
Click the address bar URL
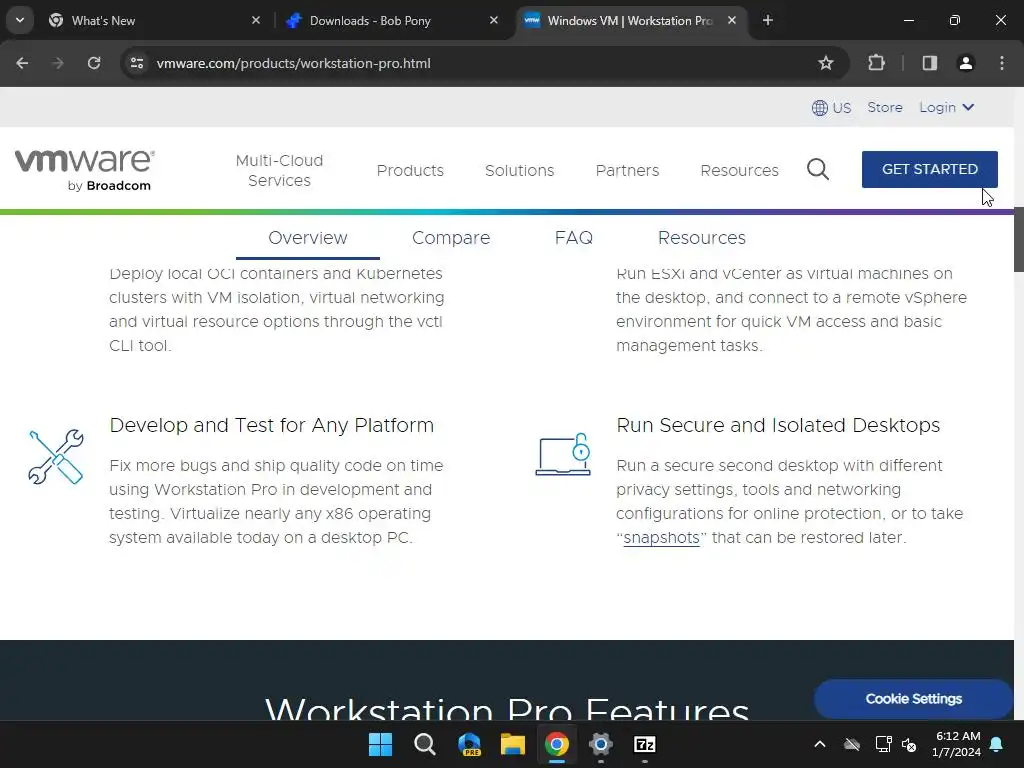pyautogui.click(x=293, y=63)
